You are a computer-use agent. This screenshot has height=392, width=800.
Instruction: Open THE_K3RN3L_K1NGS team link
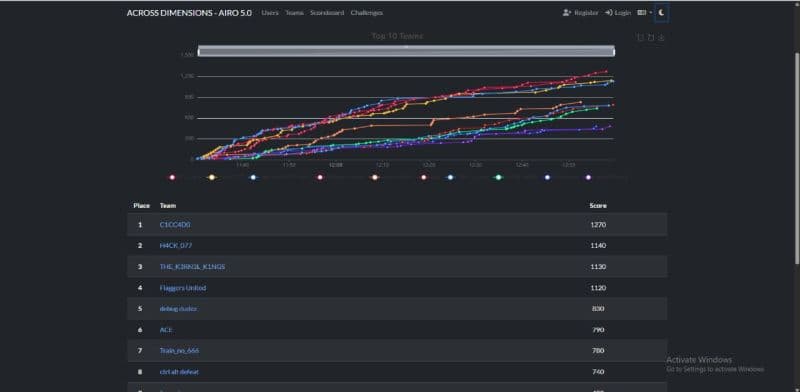(192, 266)
